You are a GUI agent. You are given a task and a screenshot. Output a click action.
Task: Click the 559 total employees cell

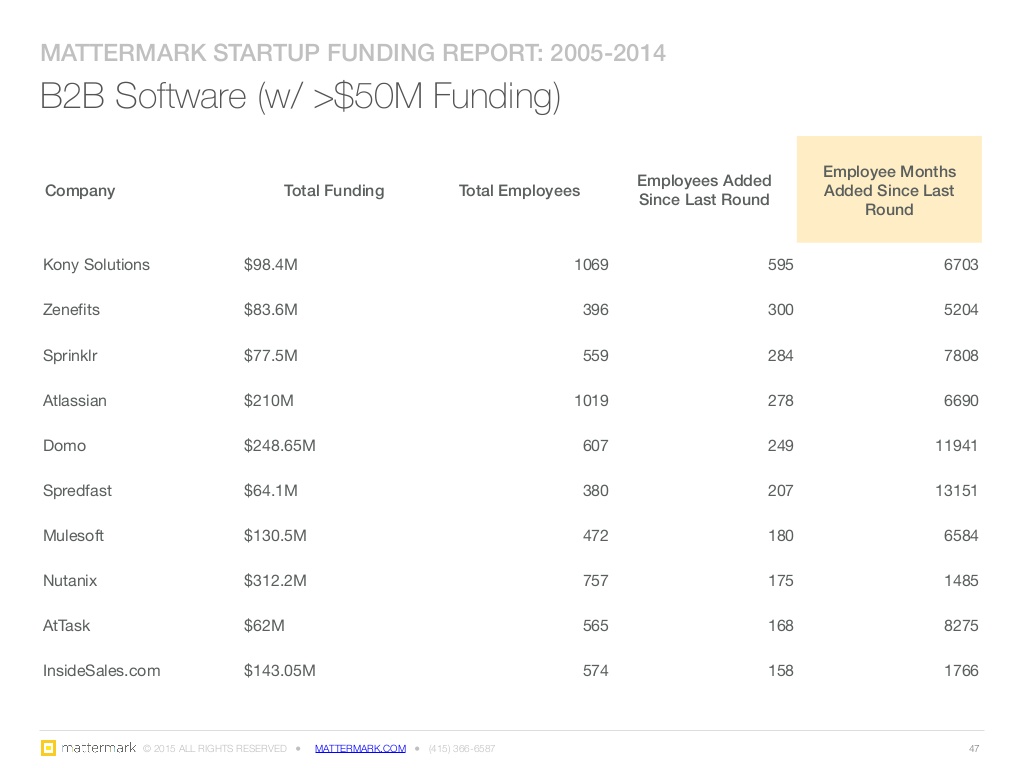(596, 355)
